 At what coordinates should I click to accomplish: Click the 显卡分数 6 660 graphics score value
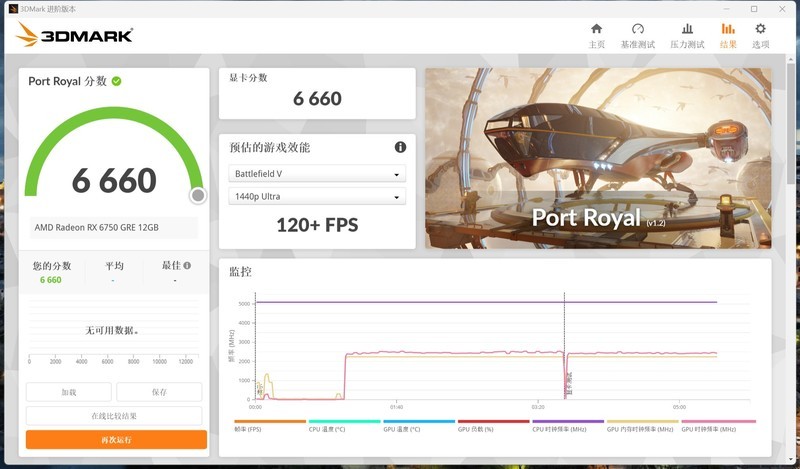click(x=317, y=98)
